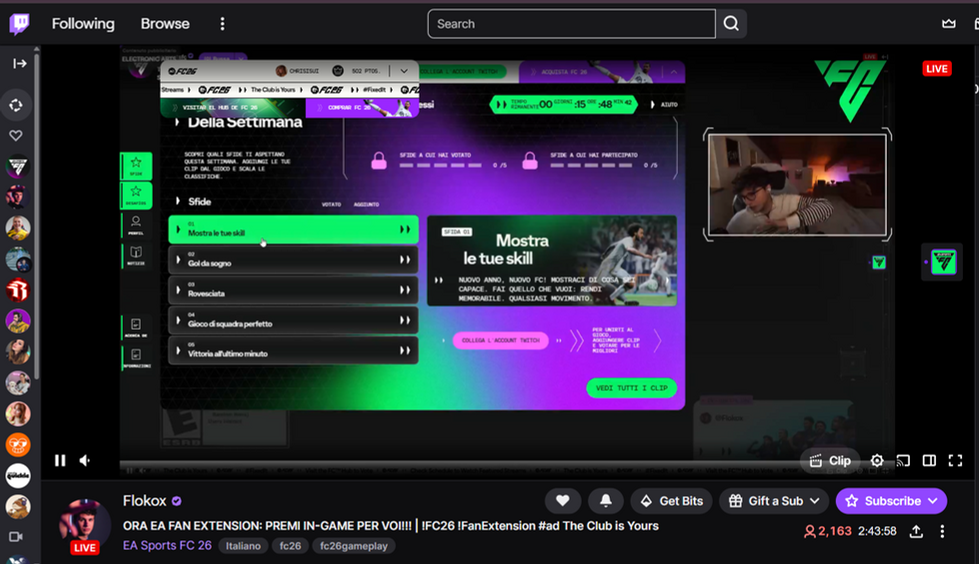Screen dimensions: 979x564
Task: Open the stories icon in sidebar
Action: coord(16,106)
